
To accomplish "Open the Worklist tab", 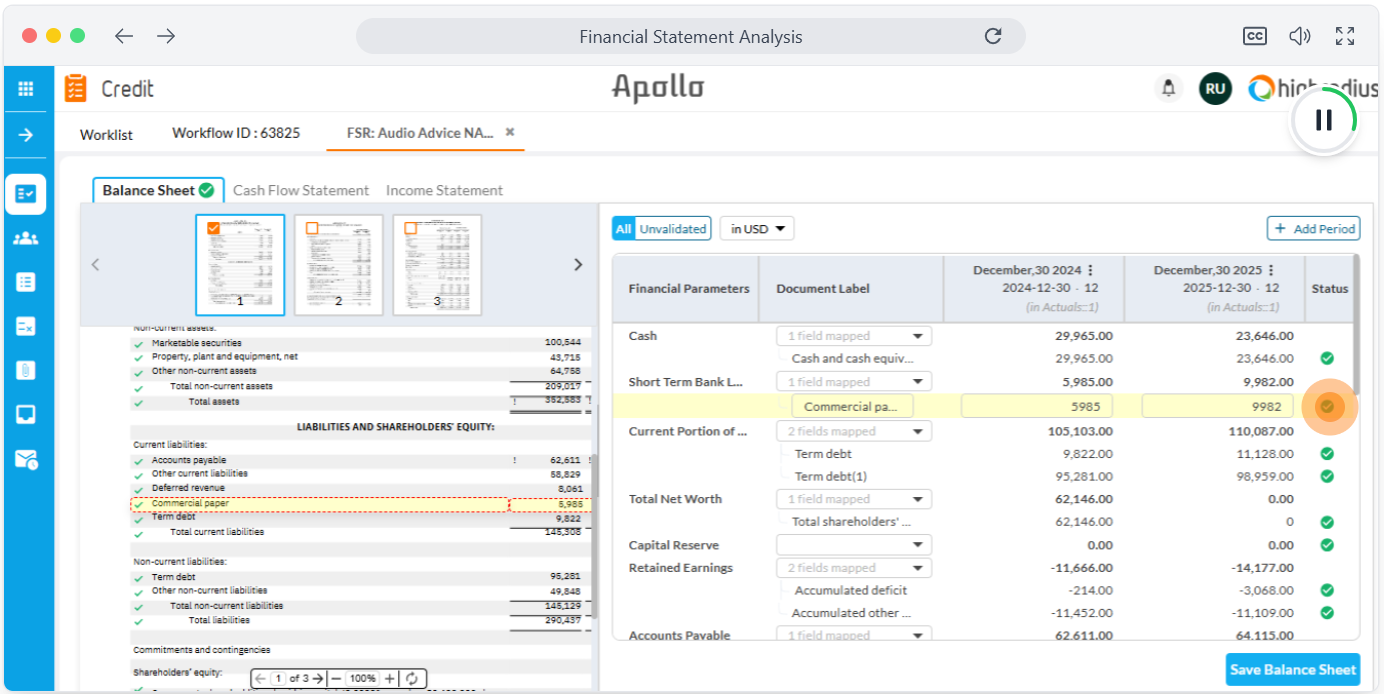I will coord(106,134).
